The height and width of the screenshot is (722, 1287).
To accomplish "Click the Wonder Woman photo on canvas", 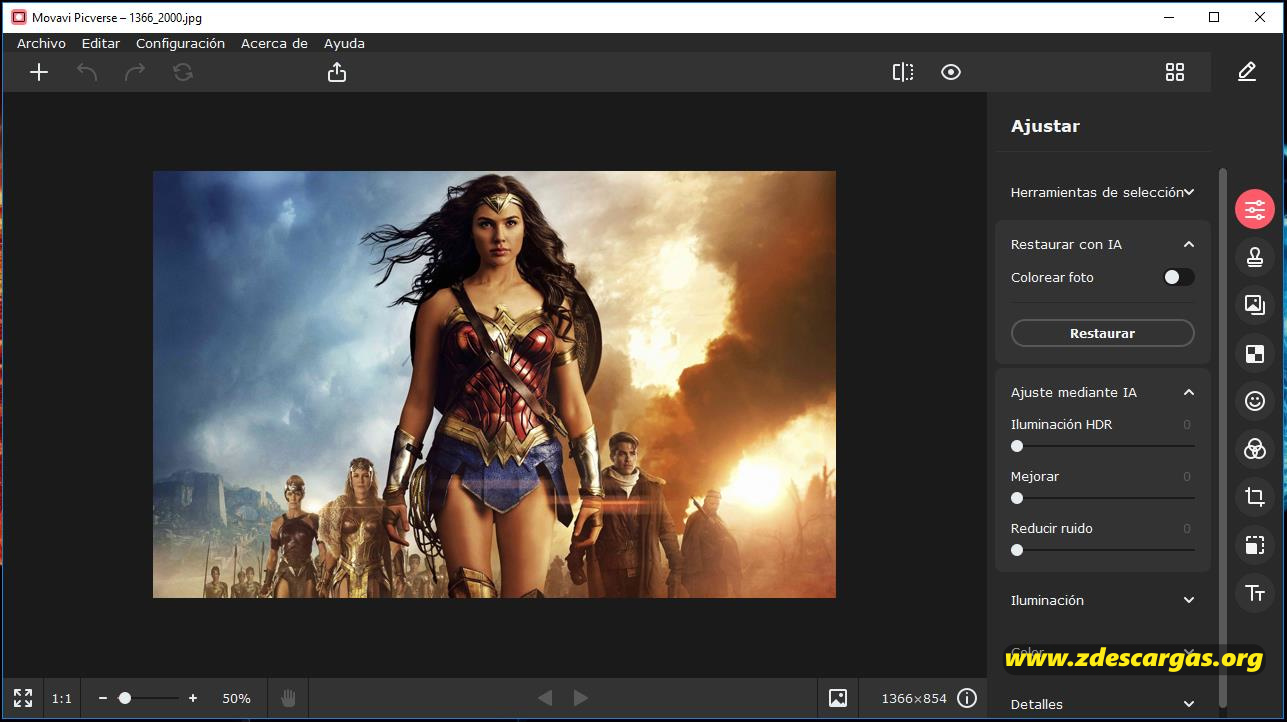I will click(x=494, y=385).
